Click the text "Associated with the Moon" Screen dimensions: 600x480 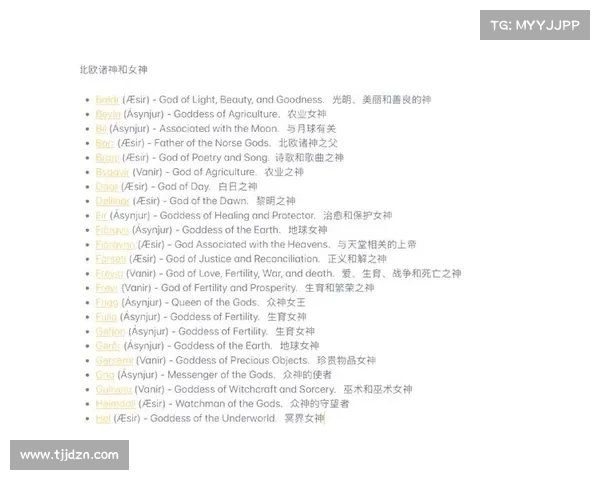pyautogui.click(x=219, y=129)
